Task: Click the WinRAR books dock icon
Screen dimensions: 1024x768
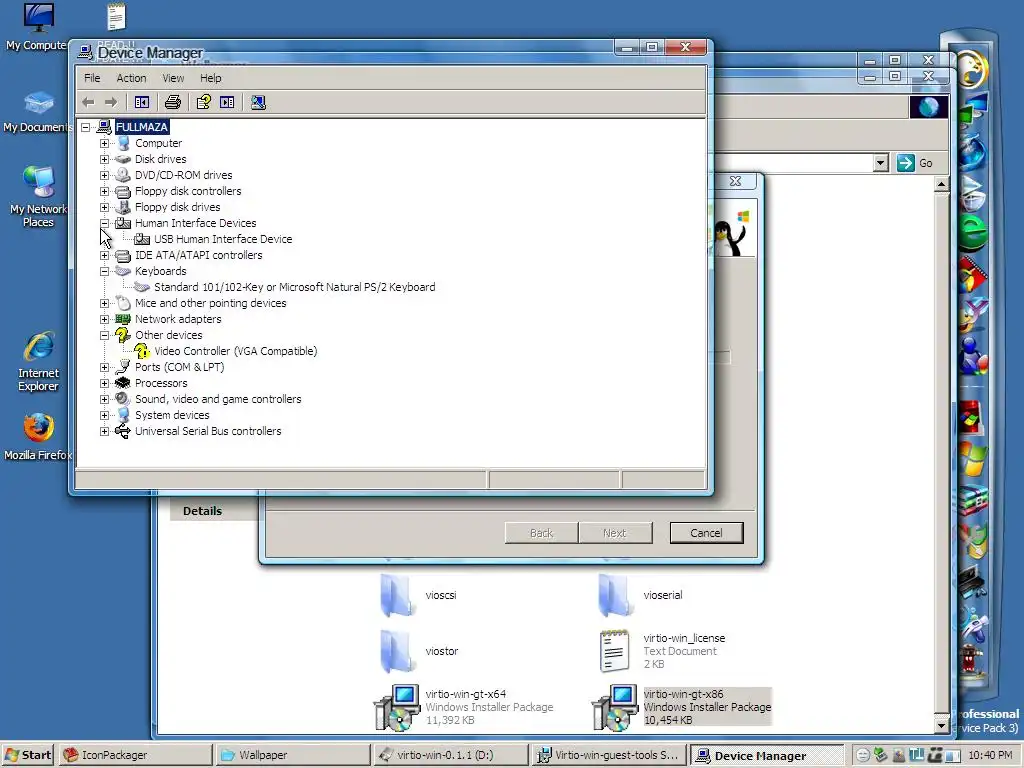Action: pos(972,499)
